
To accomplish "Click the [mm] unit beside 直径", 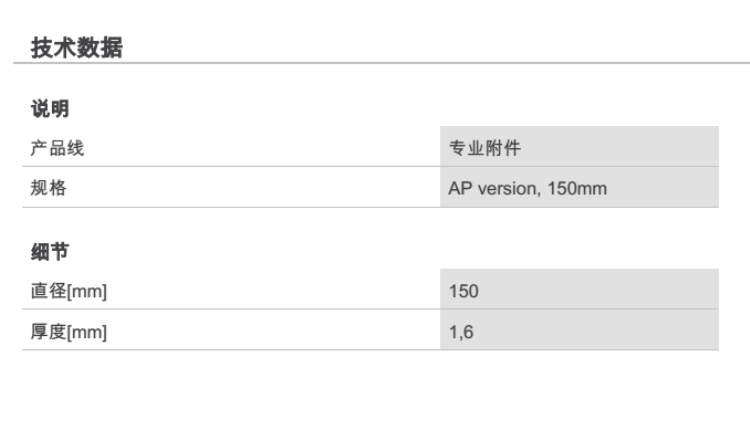I will (86, 291).
